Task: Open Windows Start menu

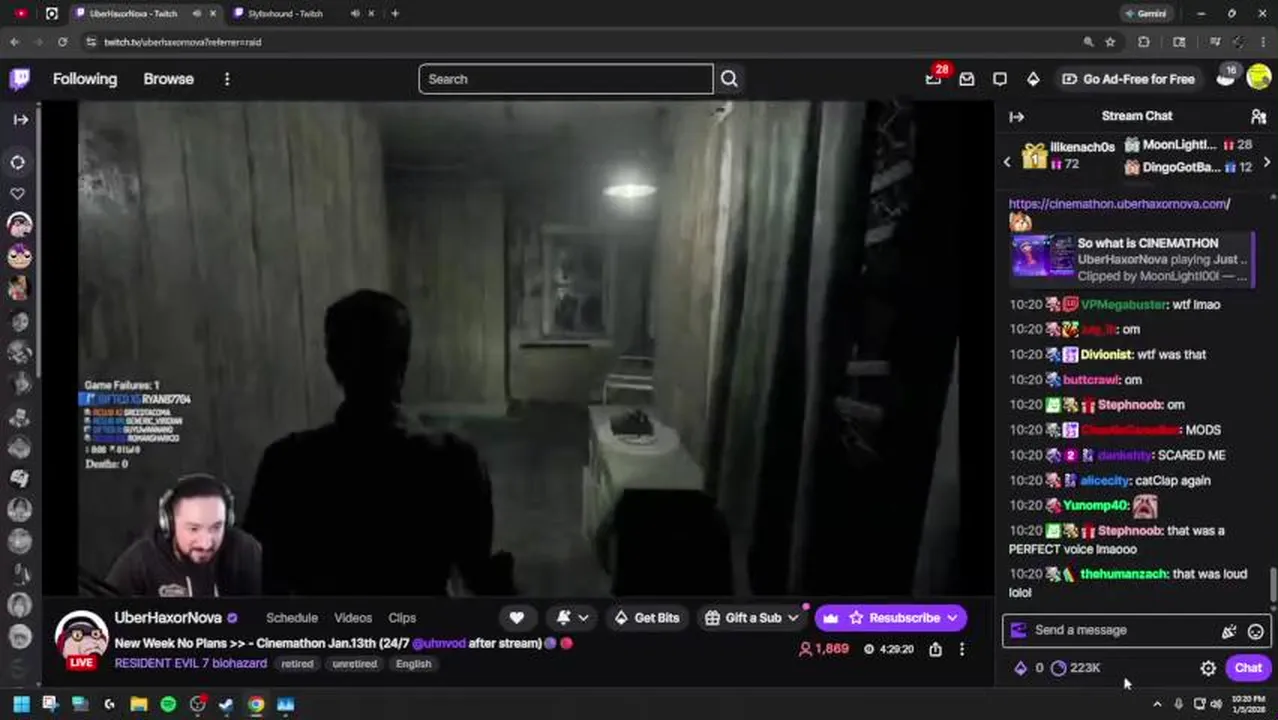Action: coord(21,704)
